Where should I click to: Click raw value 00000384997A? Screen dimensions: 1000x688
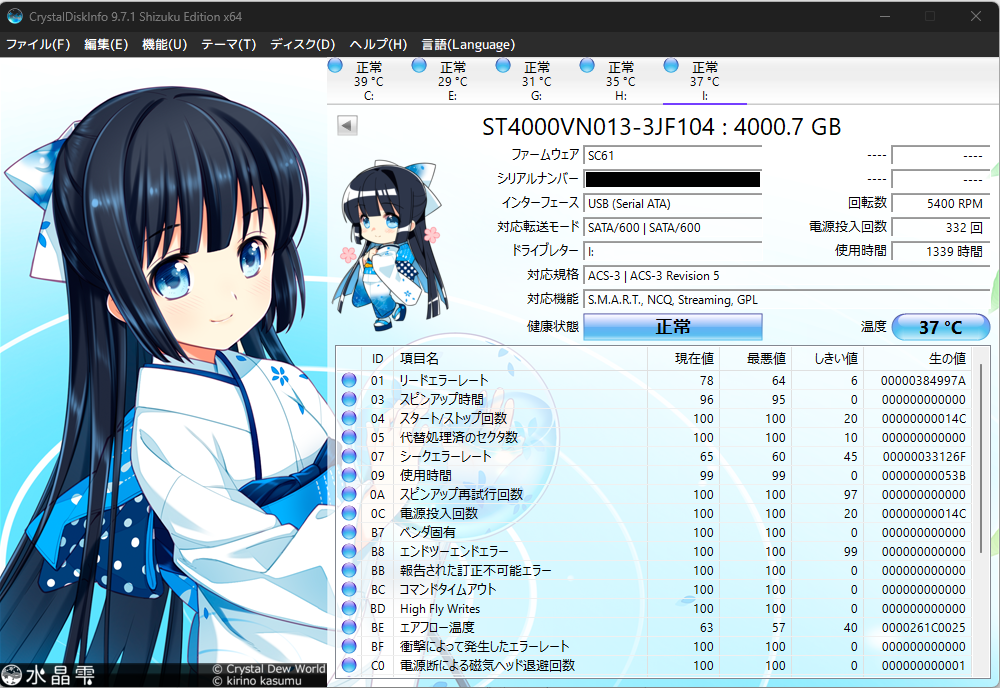click(x=923, y=381)
